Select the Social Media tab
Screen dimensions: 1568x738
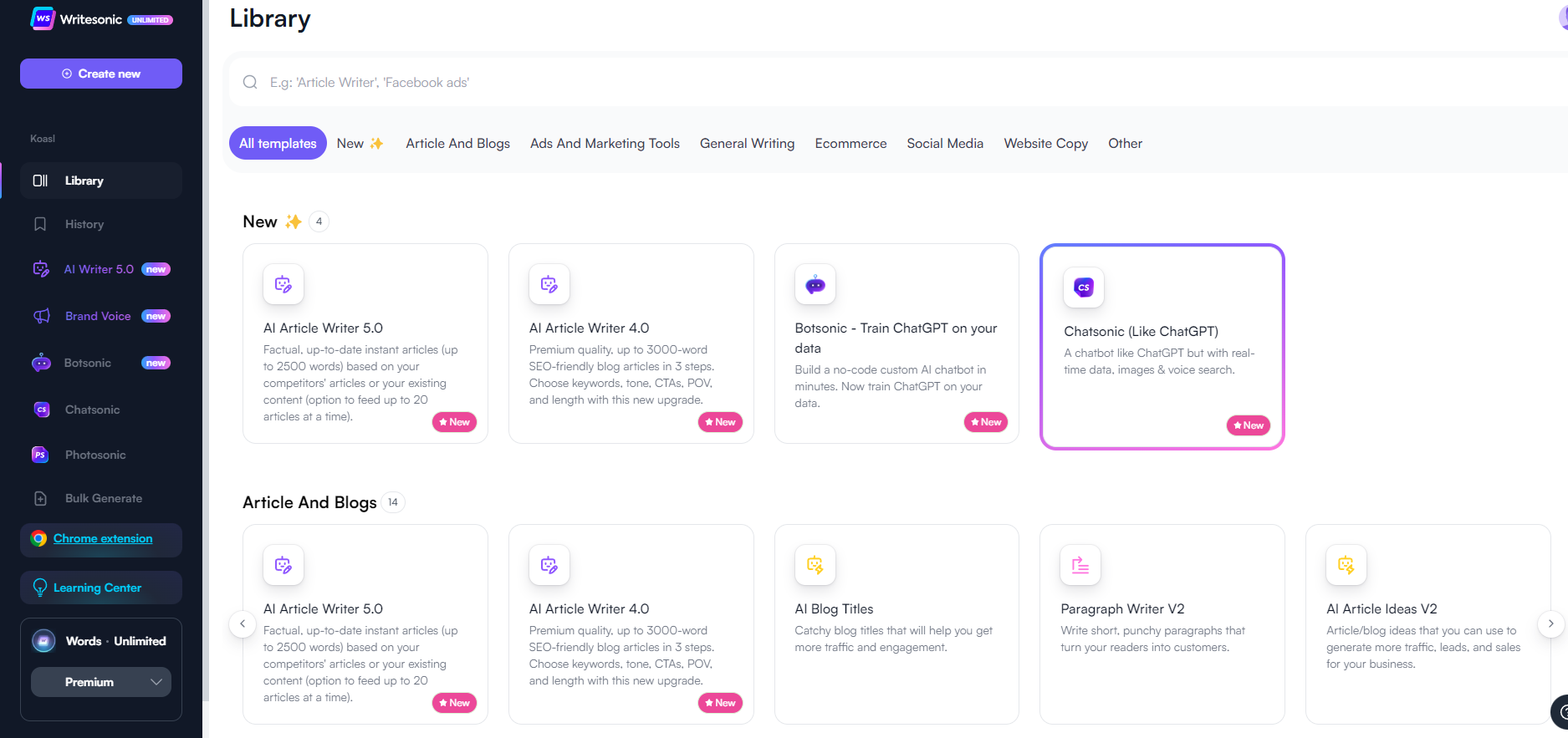coord(945,144)
